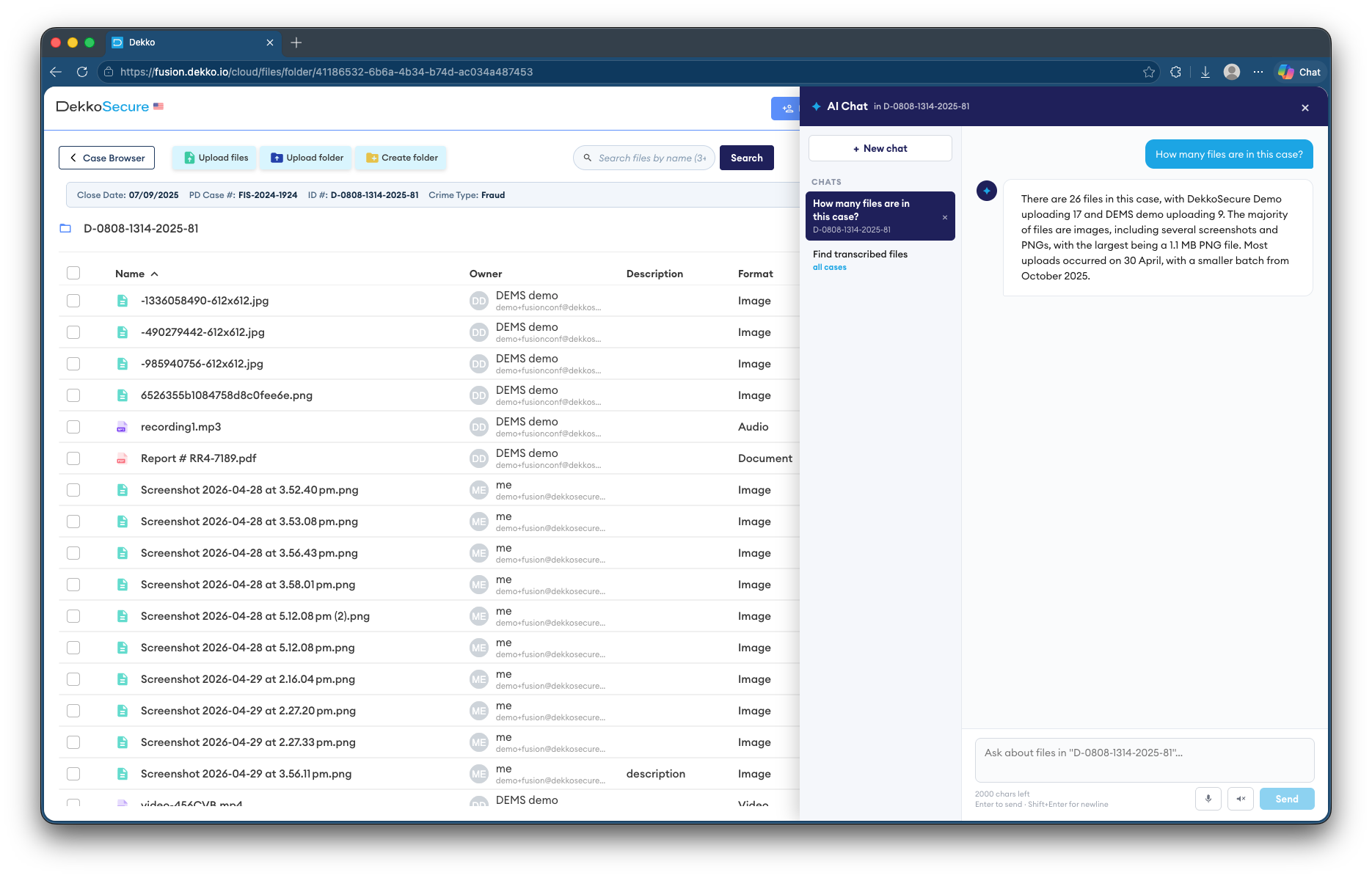Select 'Find transcribed files' chat
Viewport: 1372px width, 878px height.
point(880,260)
